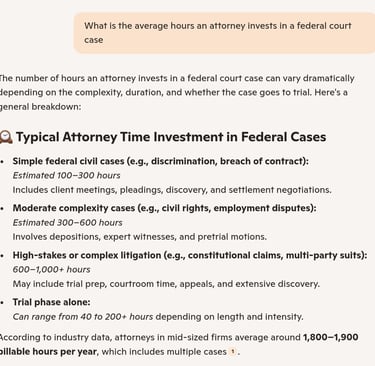The width and height of the screenshot is (375, 366).
Task: Click the 'Includes client meetings, pleadings' description line
Action: (172, 190)
